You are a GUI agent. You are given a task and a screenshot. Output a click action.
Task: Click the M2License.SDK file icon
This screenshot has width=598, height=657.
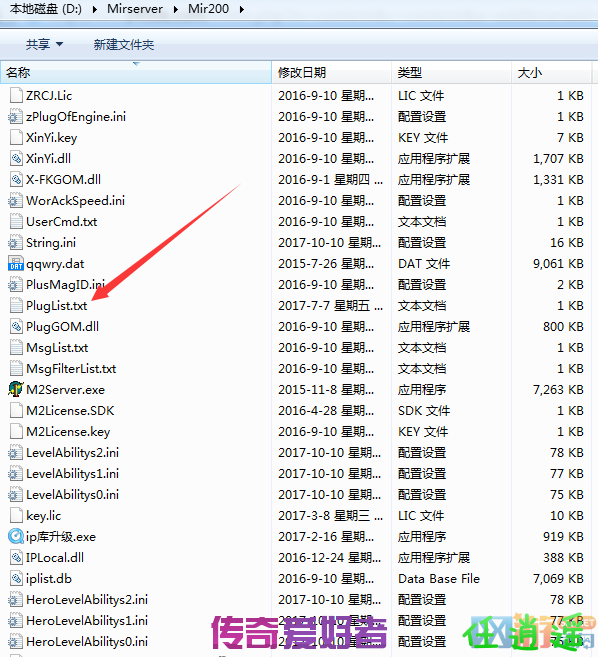[x=16, y=410]
